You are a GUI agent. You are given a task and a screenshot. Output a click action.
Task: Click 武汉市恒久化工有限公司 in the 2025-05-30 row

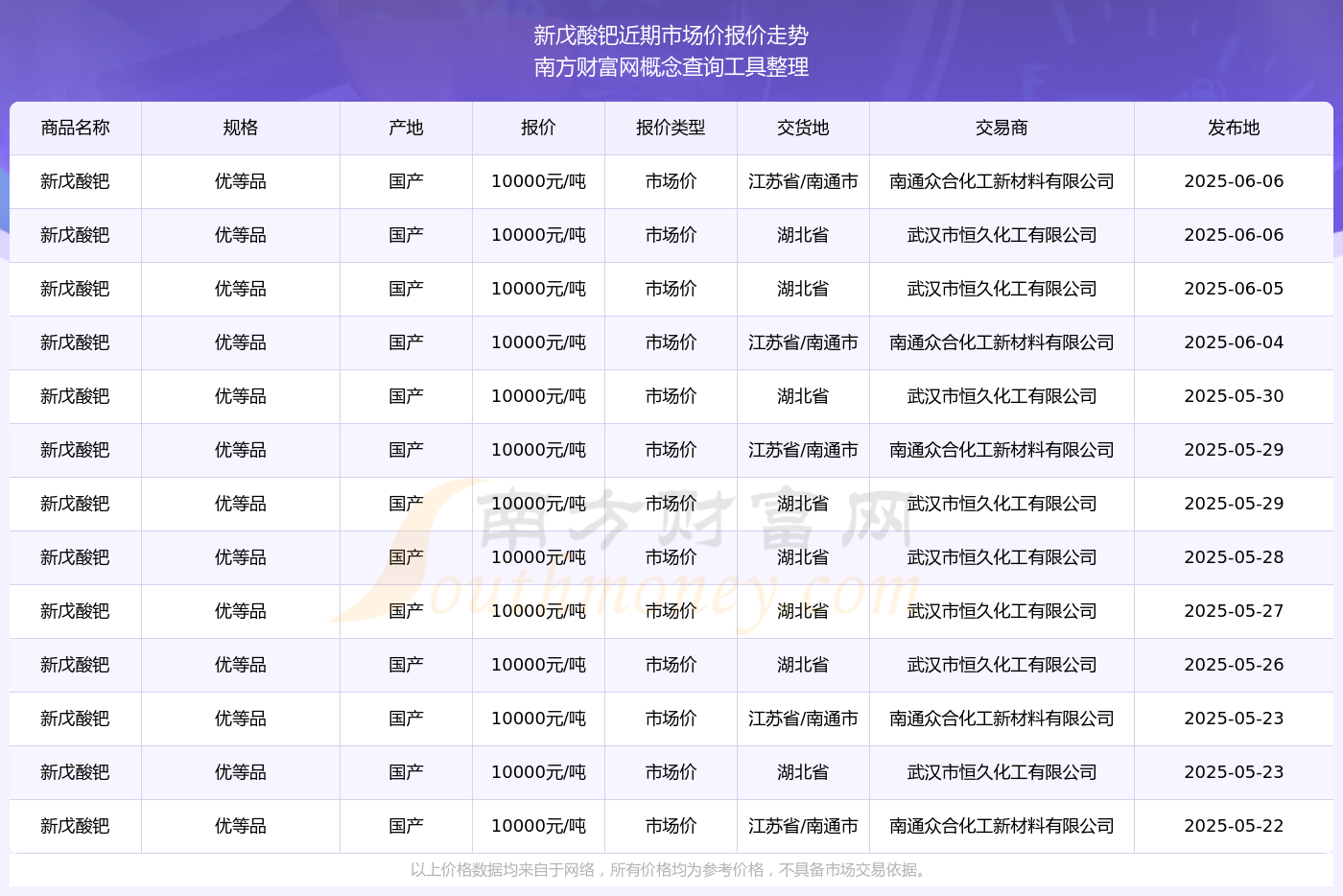click(1001, 396)
